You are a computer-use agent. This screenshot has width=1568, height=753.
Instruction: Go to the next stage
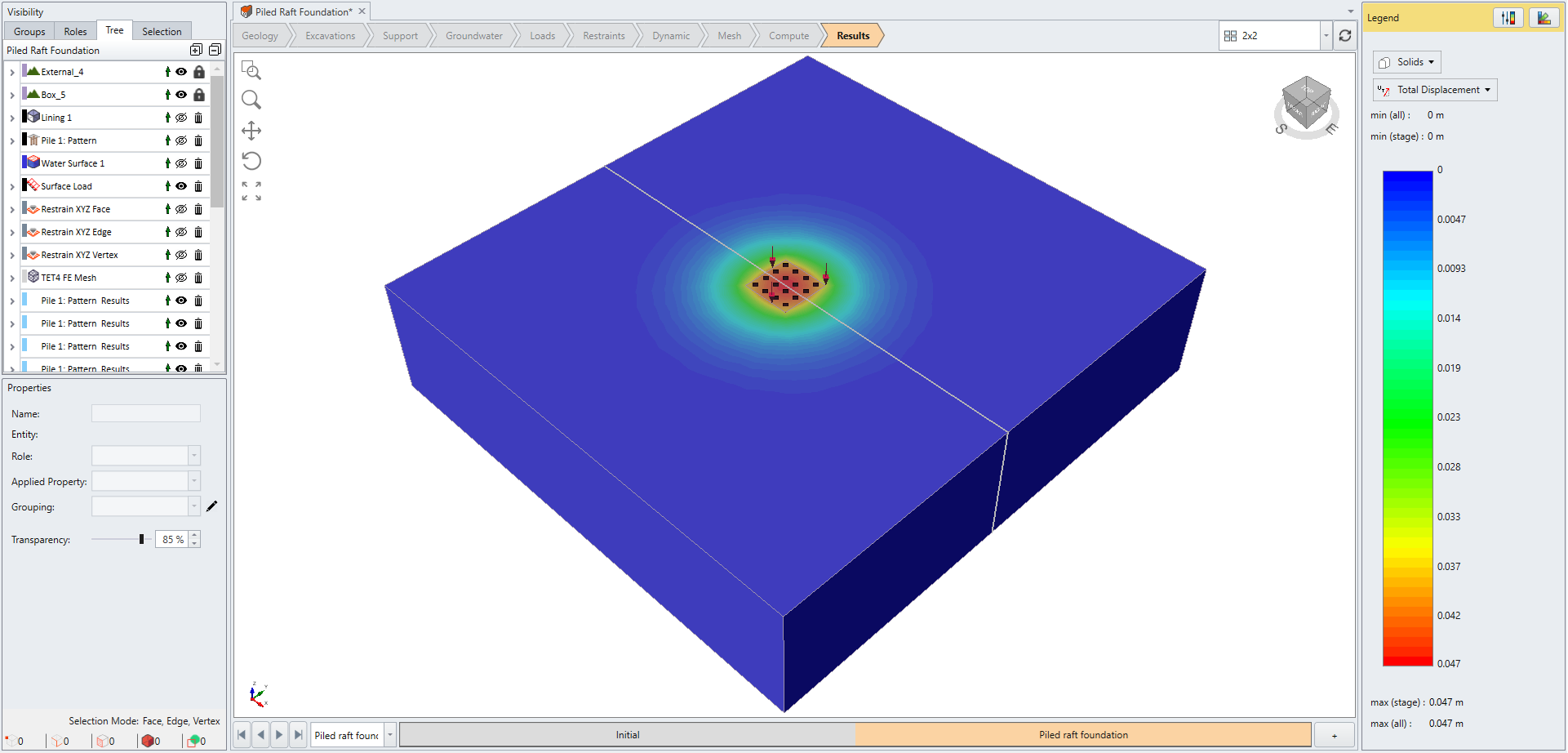click(x=279, y=735)
